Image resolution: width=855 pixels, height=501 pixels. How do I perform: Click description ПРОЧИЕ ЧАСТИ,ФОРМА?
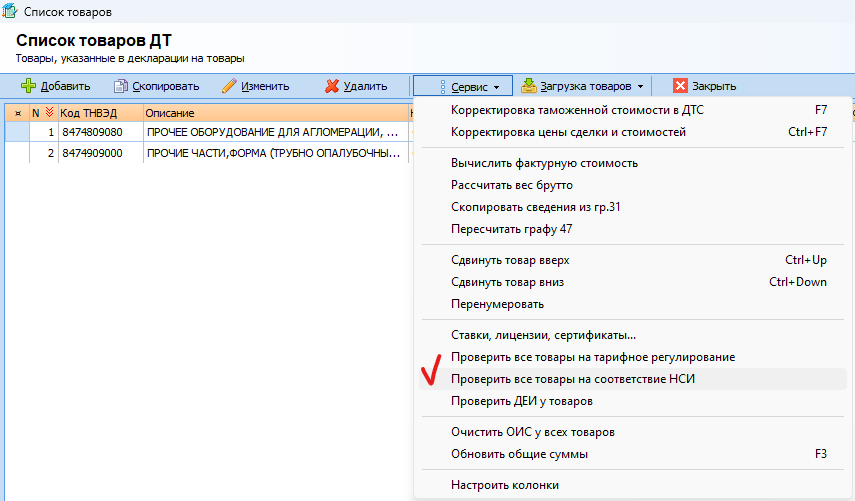(275, 153)
